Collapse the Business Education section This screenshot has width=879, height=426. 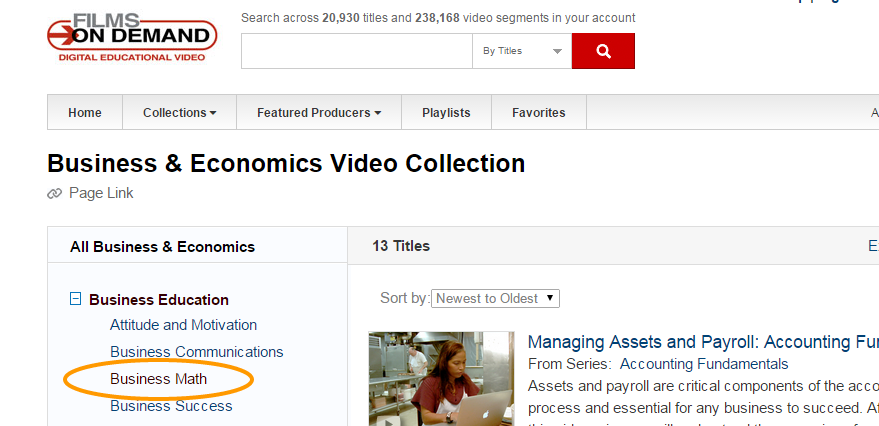point(75,299)
